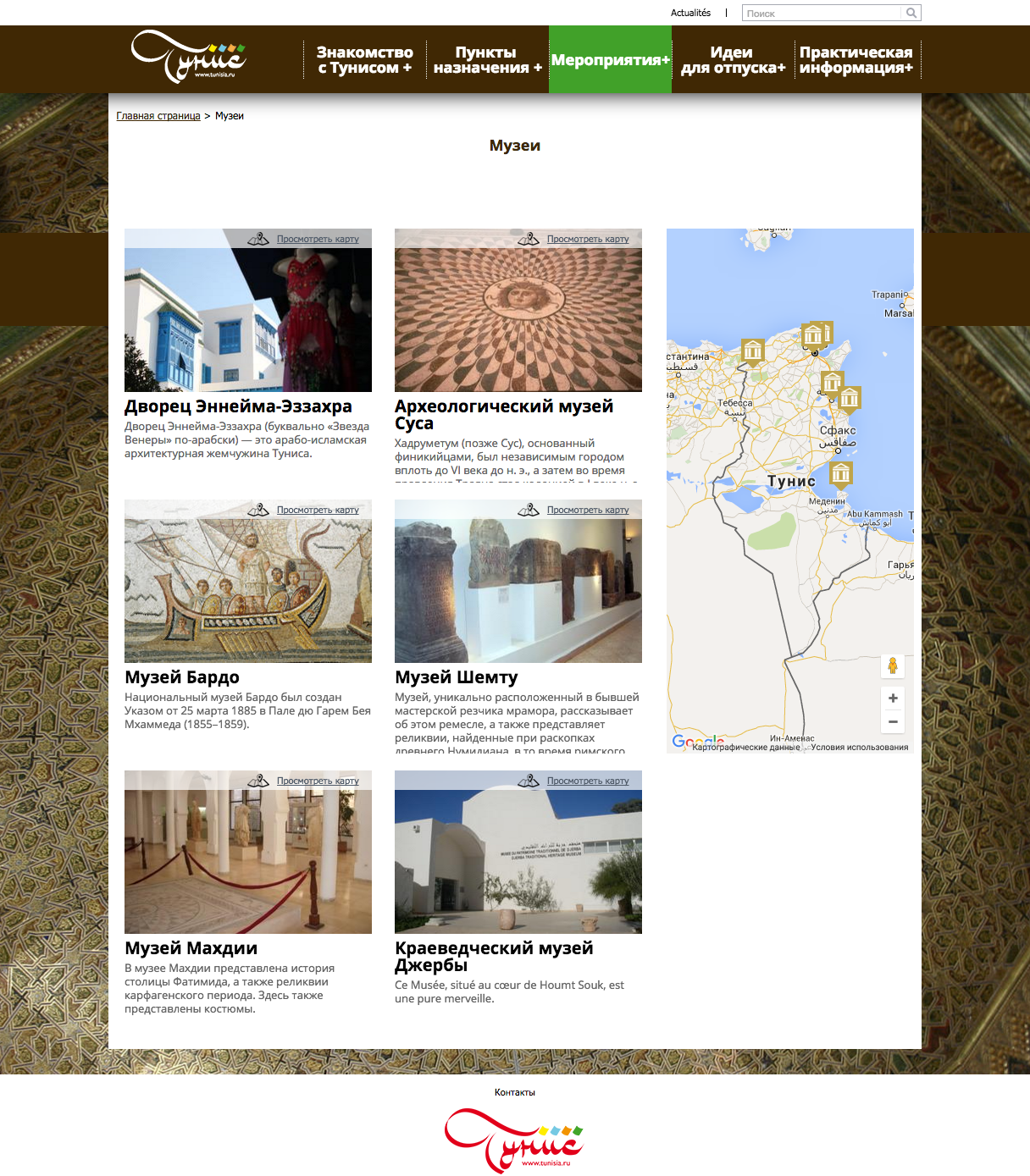Click the search magnifier icon
This screenshot has height=1176, width=1030.
coord(911,13)
